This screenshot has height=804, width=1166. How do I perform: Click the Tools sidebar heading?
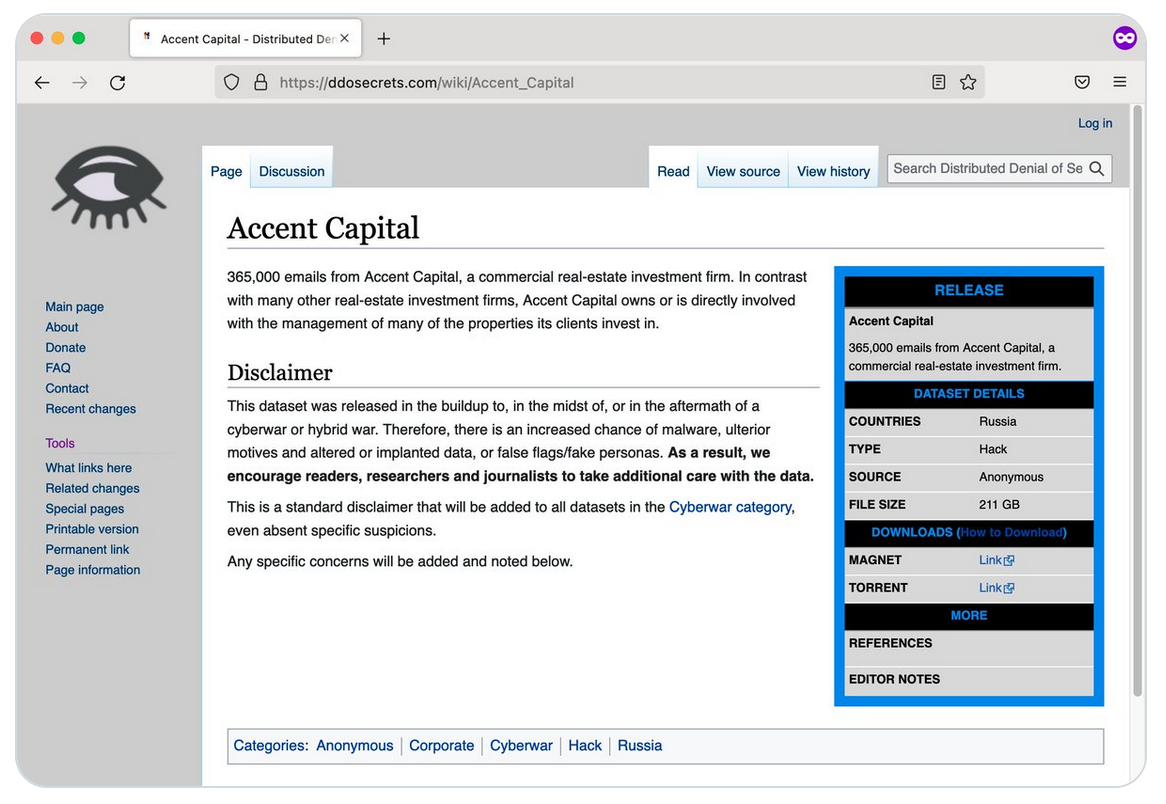click(59, 443)
